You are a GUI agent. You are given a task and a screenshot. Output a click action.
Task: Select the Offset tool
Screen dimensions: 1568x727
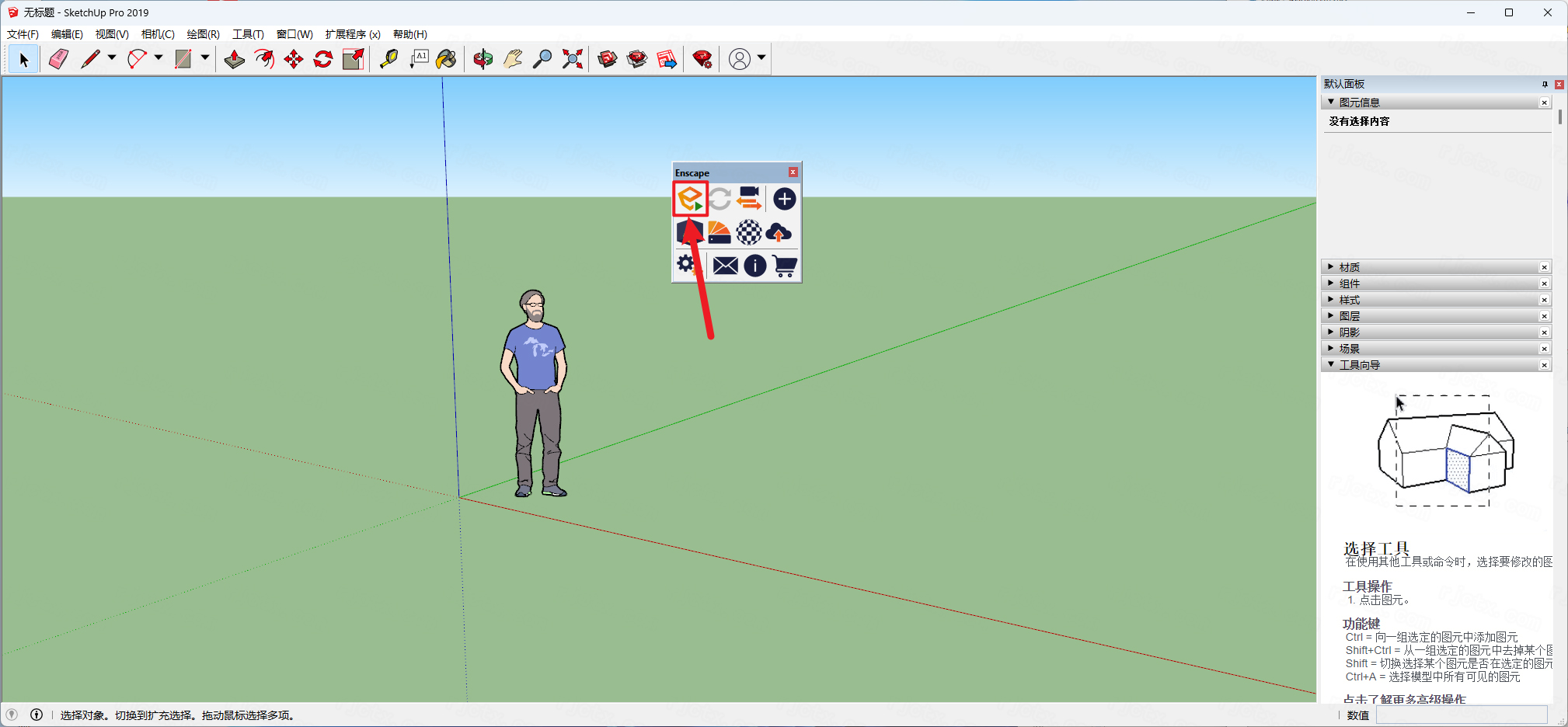click(264, 59)
